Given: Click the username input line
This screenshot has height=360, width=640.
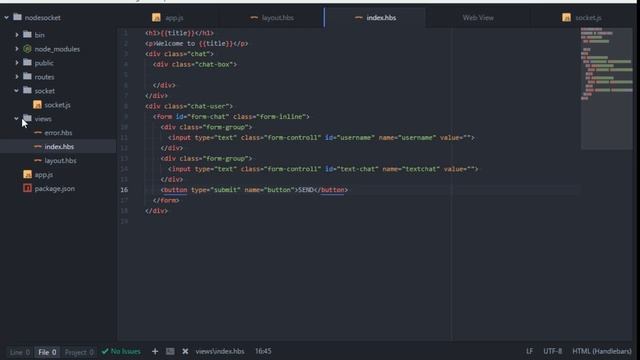Looking at the screenshot, I should tap(321, 138).
